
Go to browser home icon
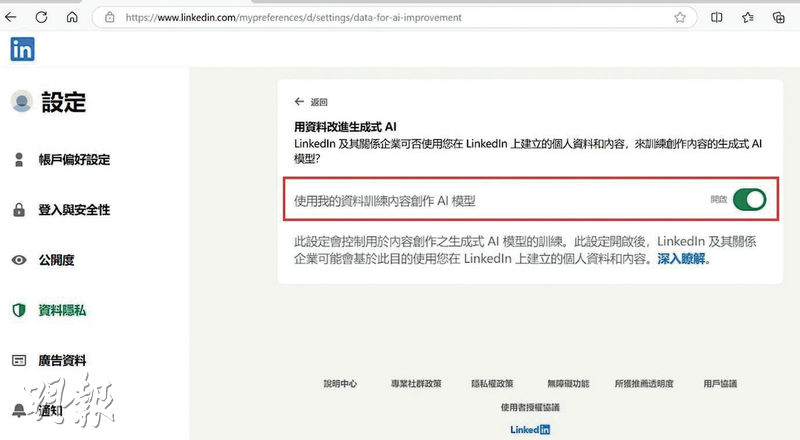point(72,17)
